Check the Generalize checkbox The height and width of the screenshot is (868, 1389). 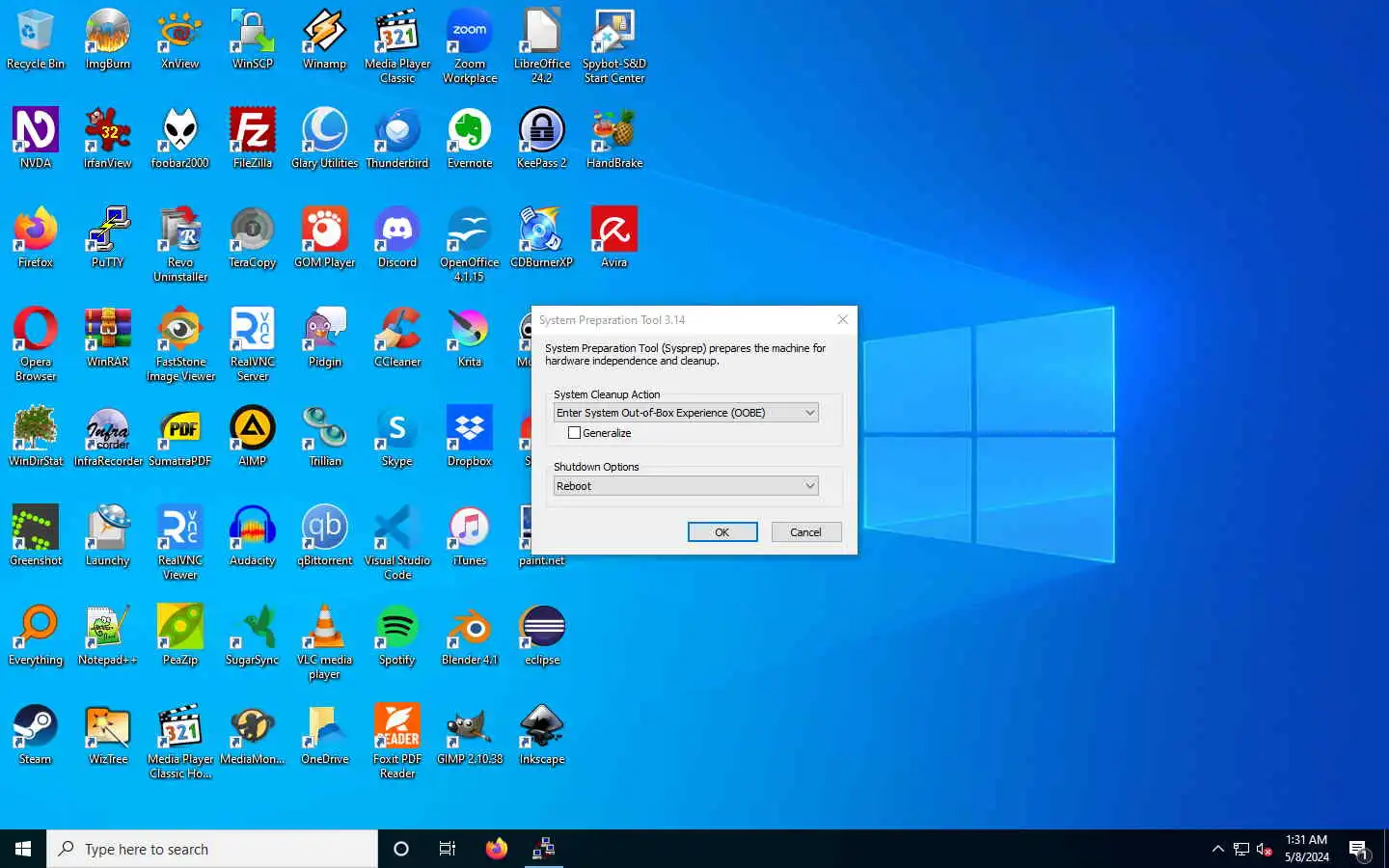(x=574, y=433)
